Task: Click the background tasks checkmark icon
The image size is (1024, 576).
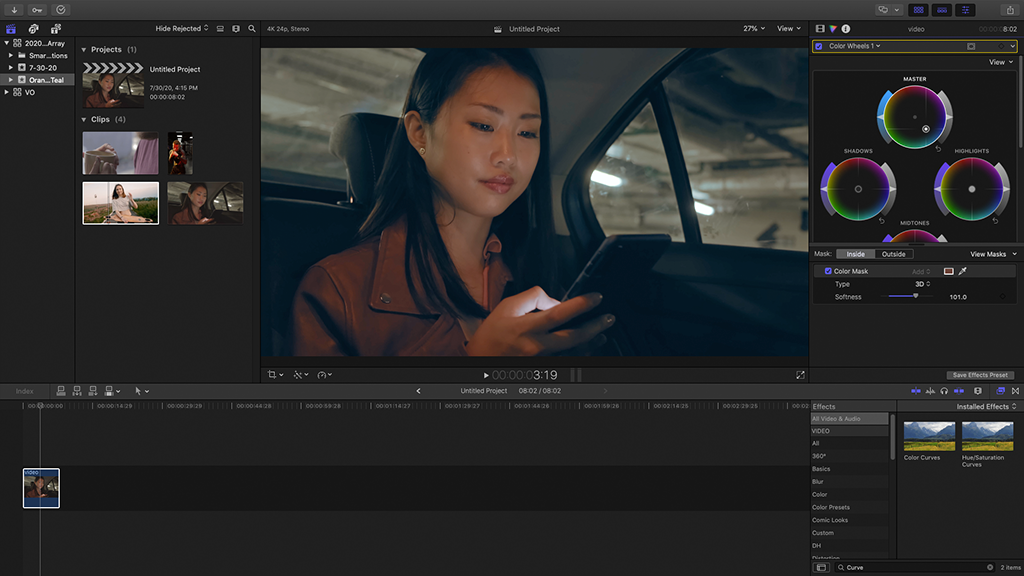Action: [x=61, y=9]
